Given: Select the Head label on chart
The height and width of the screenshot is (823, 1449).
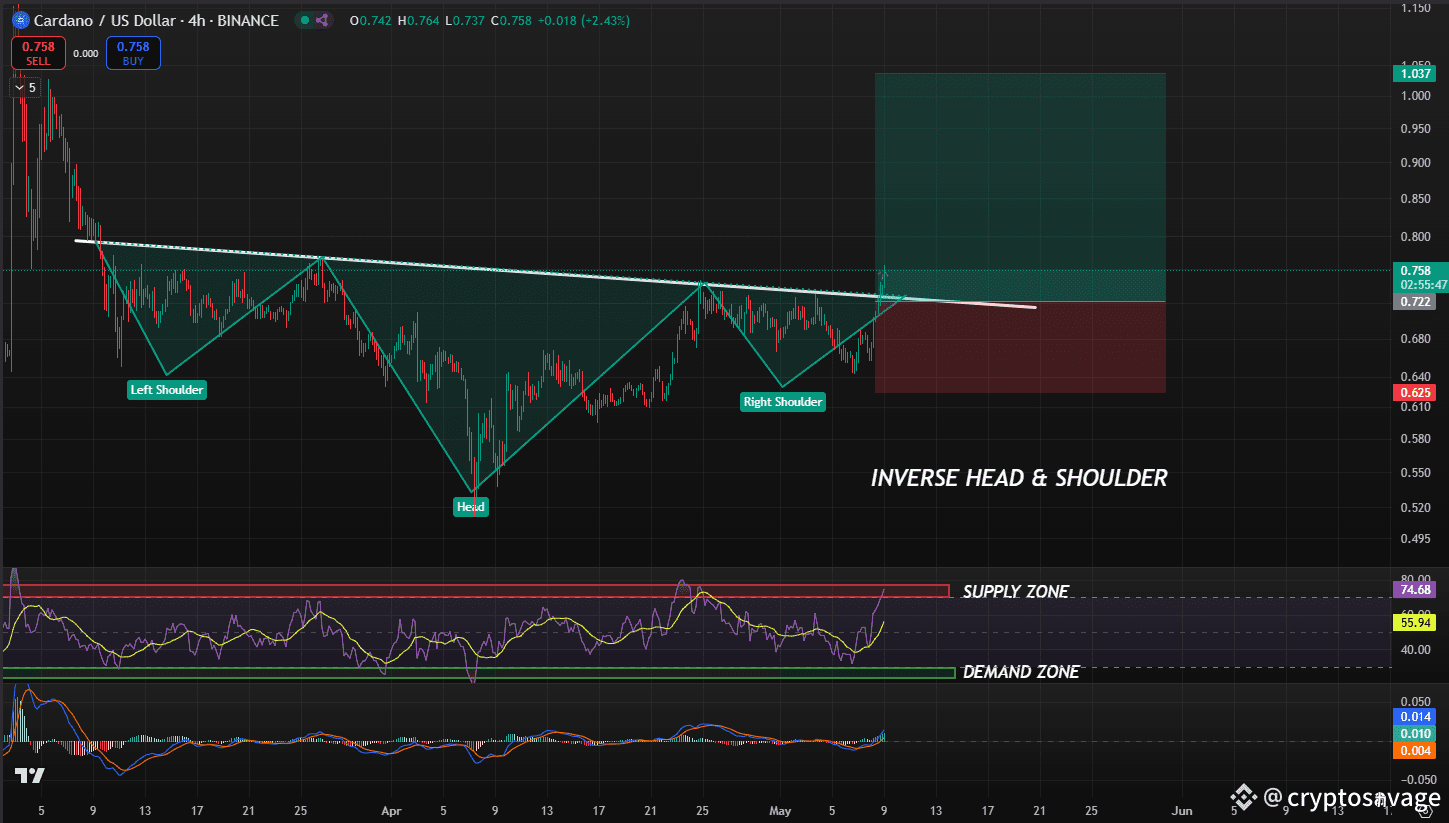Looking at the screenshot, I should point(471,507).
